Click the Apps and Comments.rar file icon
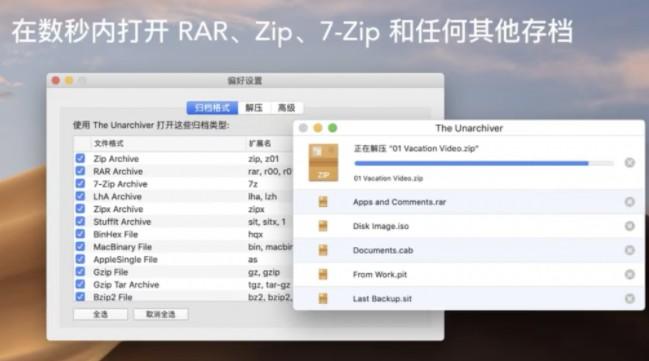The image size is (649, 361). pos(323,202)
